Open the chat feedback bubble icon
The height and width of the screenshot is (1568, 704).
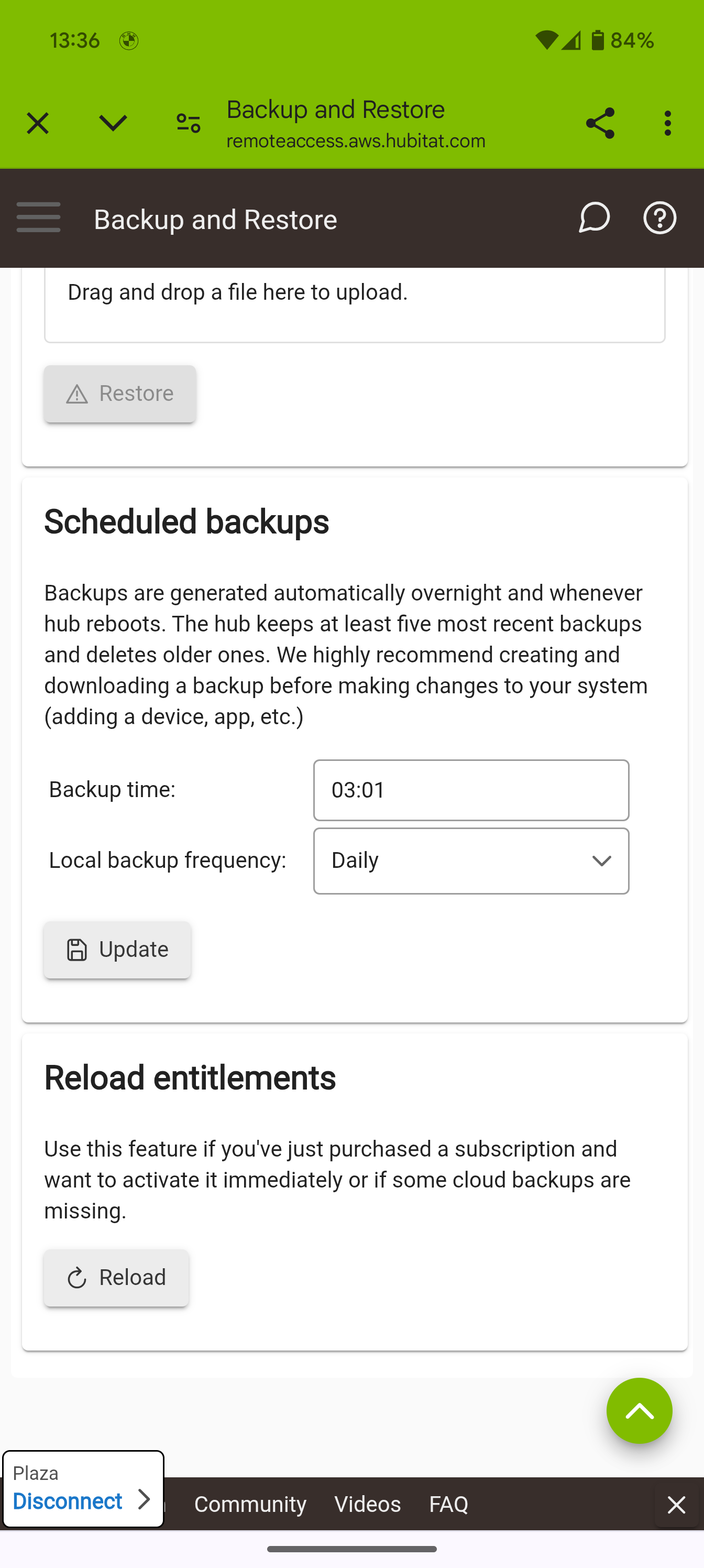(594, 217)
